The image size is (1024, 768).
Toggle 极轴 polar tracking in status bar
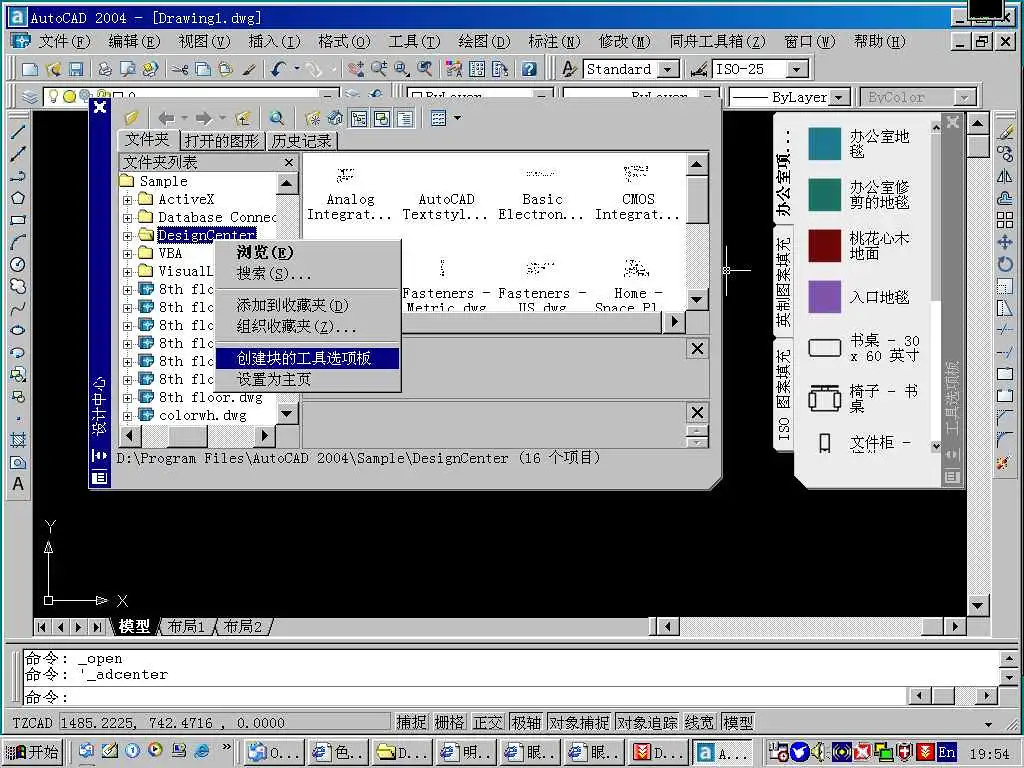click(x=526, y=722)
